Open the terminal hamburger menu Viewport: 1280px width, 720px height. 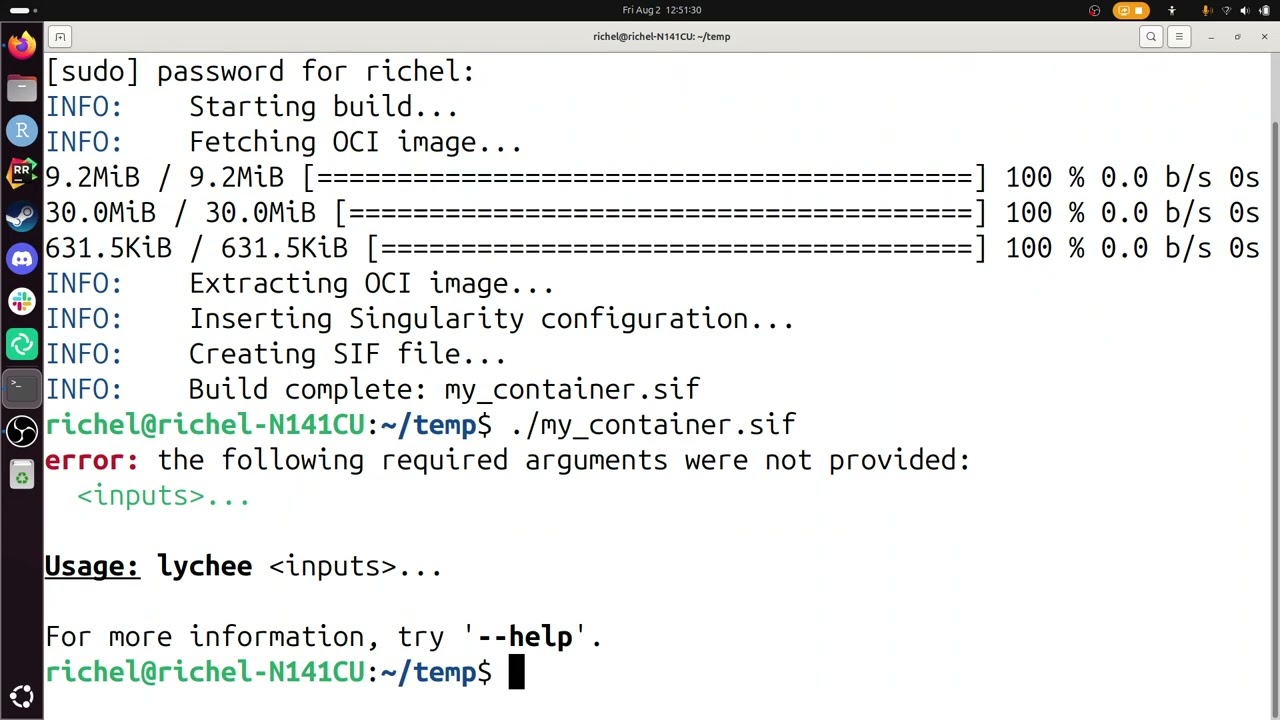click(x=1179, y=37)
